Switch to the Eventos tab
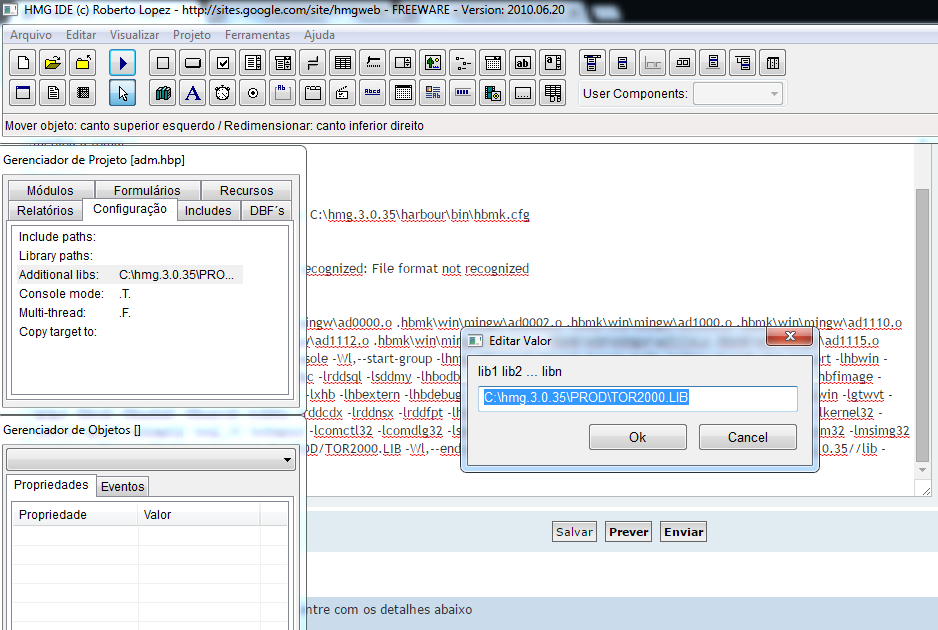This screenshot has height=630, width=938. coord(123,487)
